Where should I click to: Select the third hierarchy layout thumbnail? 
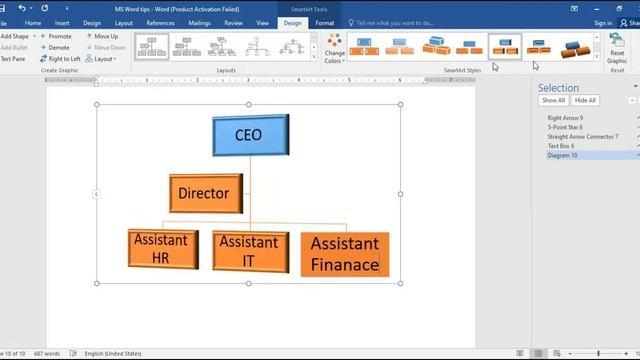click(222, 47)
